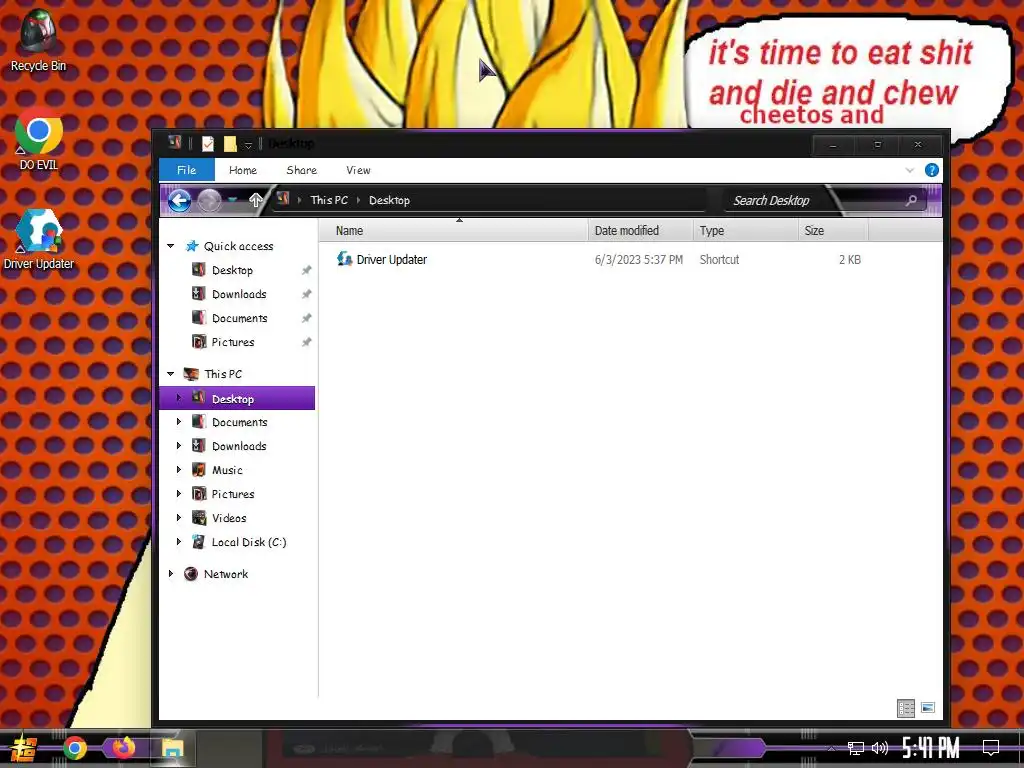Click the Explorer address bar folder icon
1024x768 pixels.
tap(283, 199)
